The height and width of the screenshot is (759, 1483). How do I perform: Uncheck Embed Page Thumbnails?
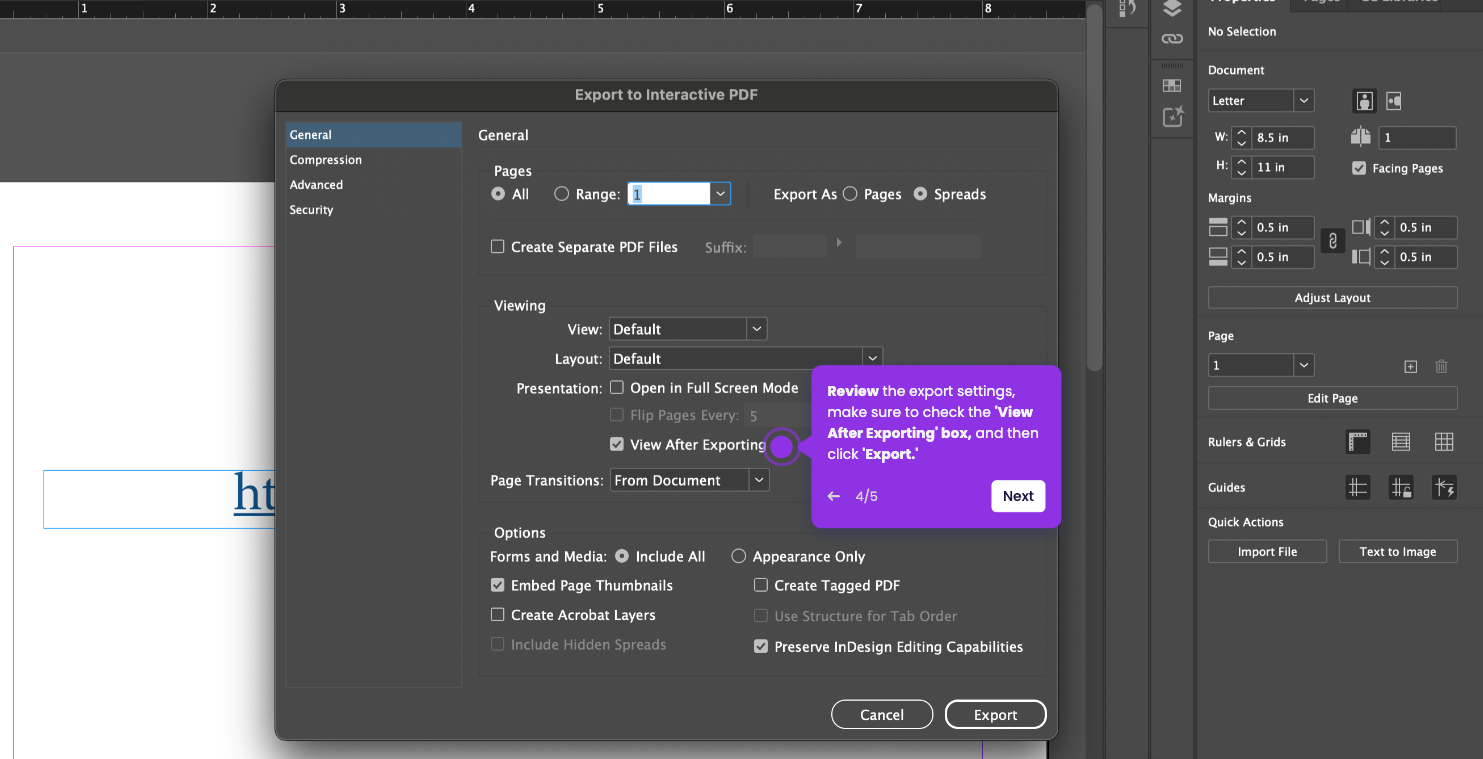tap(497, 585)
